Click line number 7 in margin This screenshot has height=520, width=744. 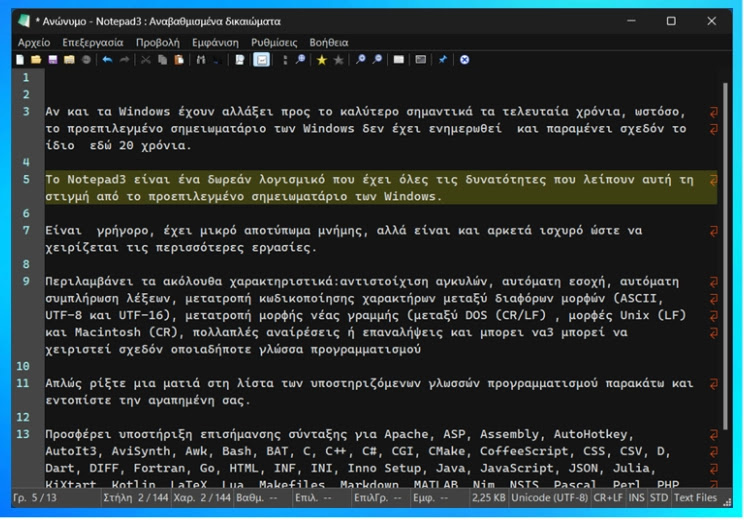26,231
